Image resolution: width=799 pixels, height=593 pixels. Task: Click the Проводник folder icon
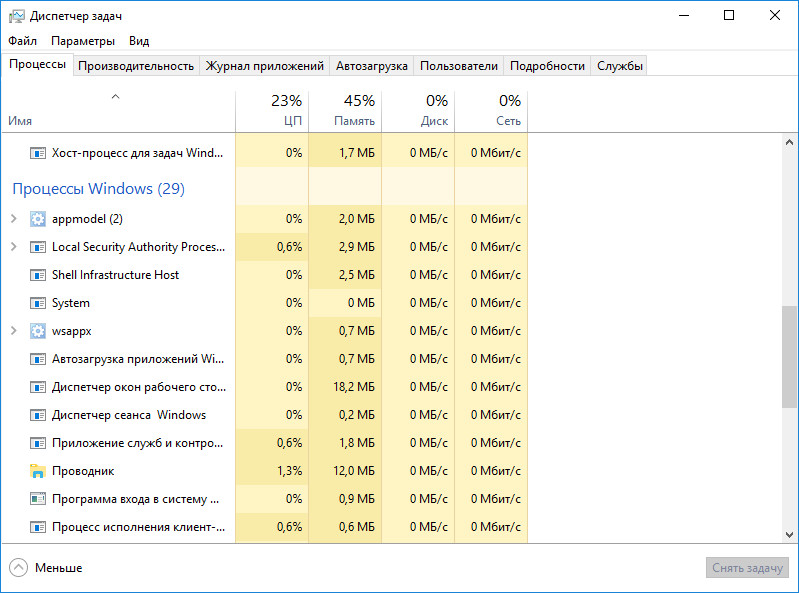click(x=38, y=471)
